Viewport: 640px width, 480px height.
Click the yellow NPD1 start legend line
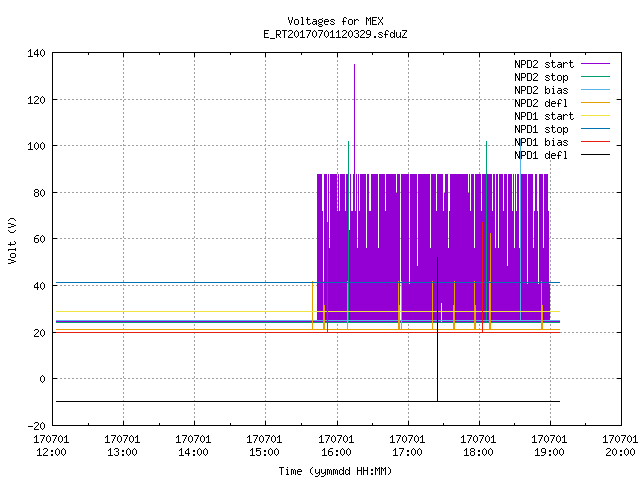[595, 116]
